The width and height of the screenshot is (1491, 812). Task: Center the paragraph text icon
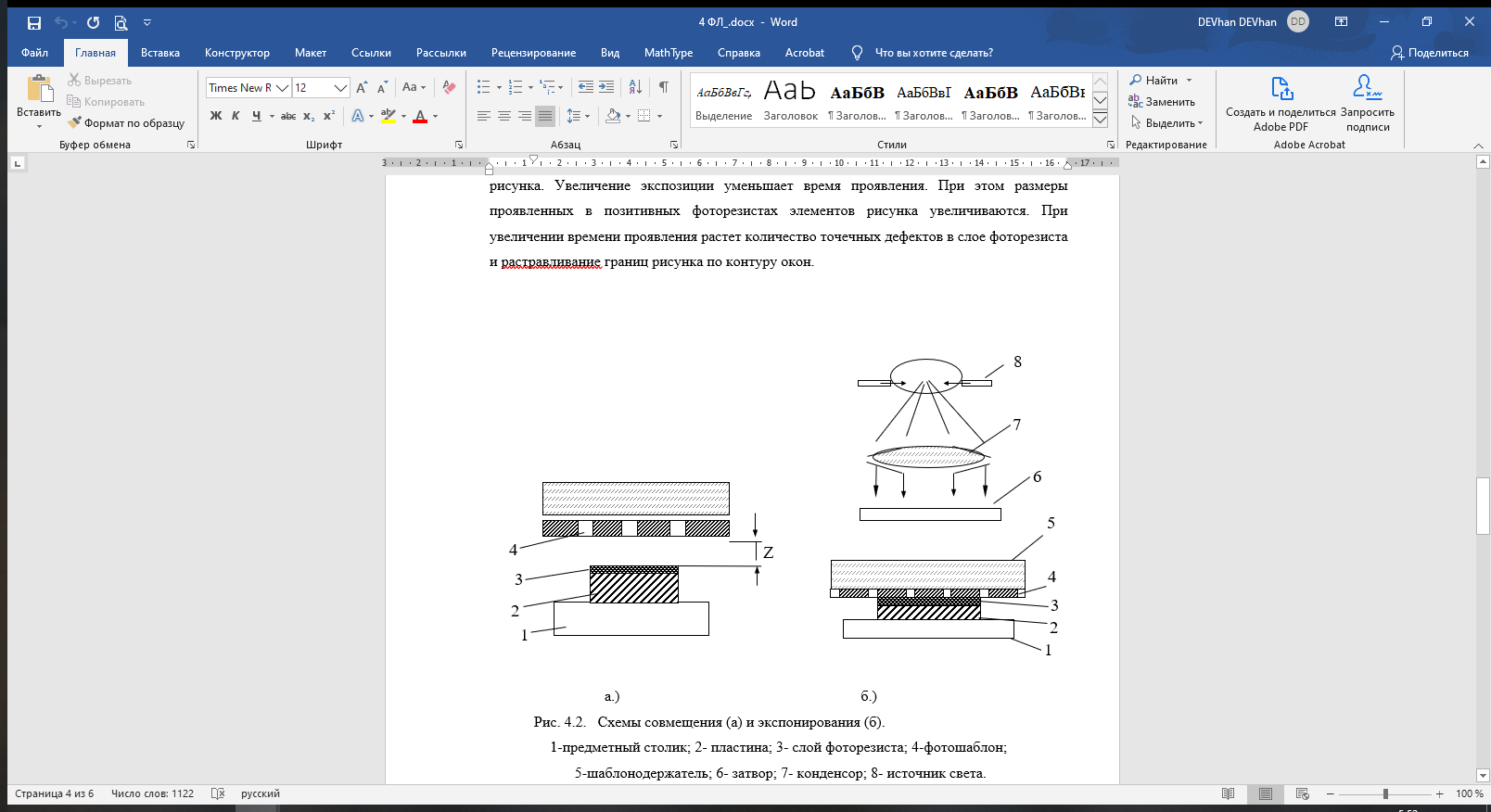[504, 116]
